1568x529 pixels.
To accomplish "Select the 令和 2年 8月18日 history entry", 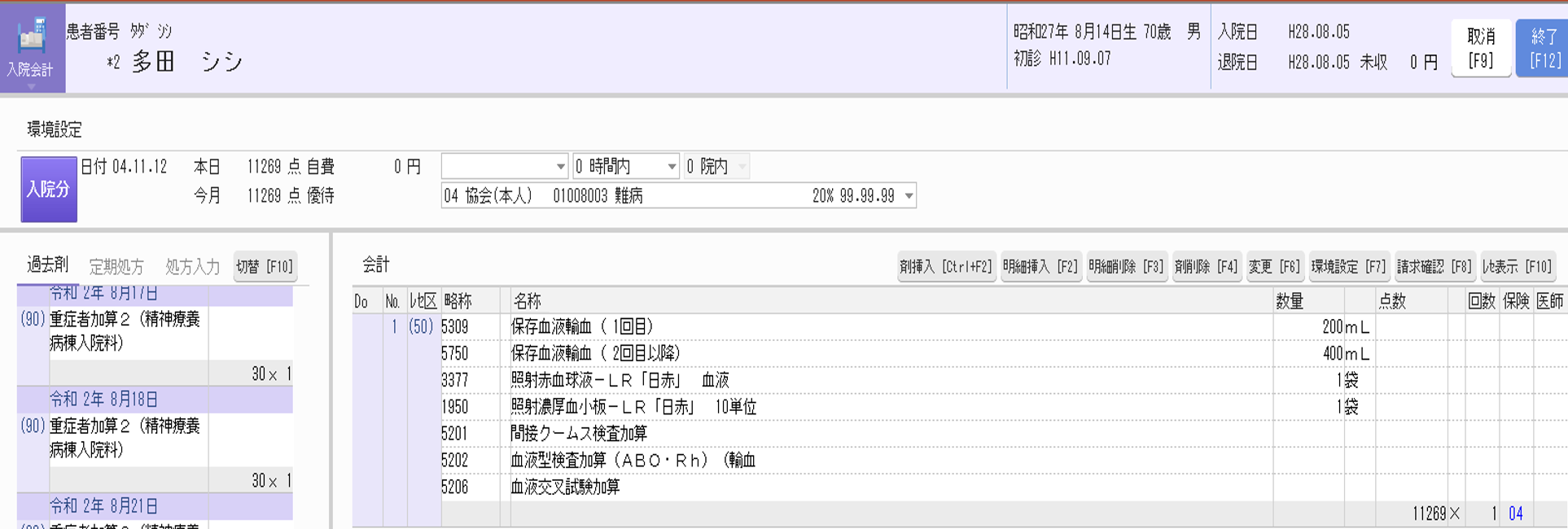I will click(104, 400).
